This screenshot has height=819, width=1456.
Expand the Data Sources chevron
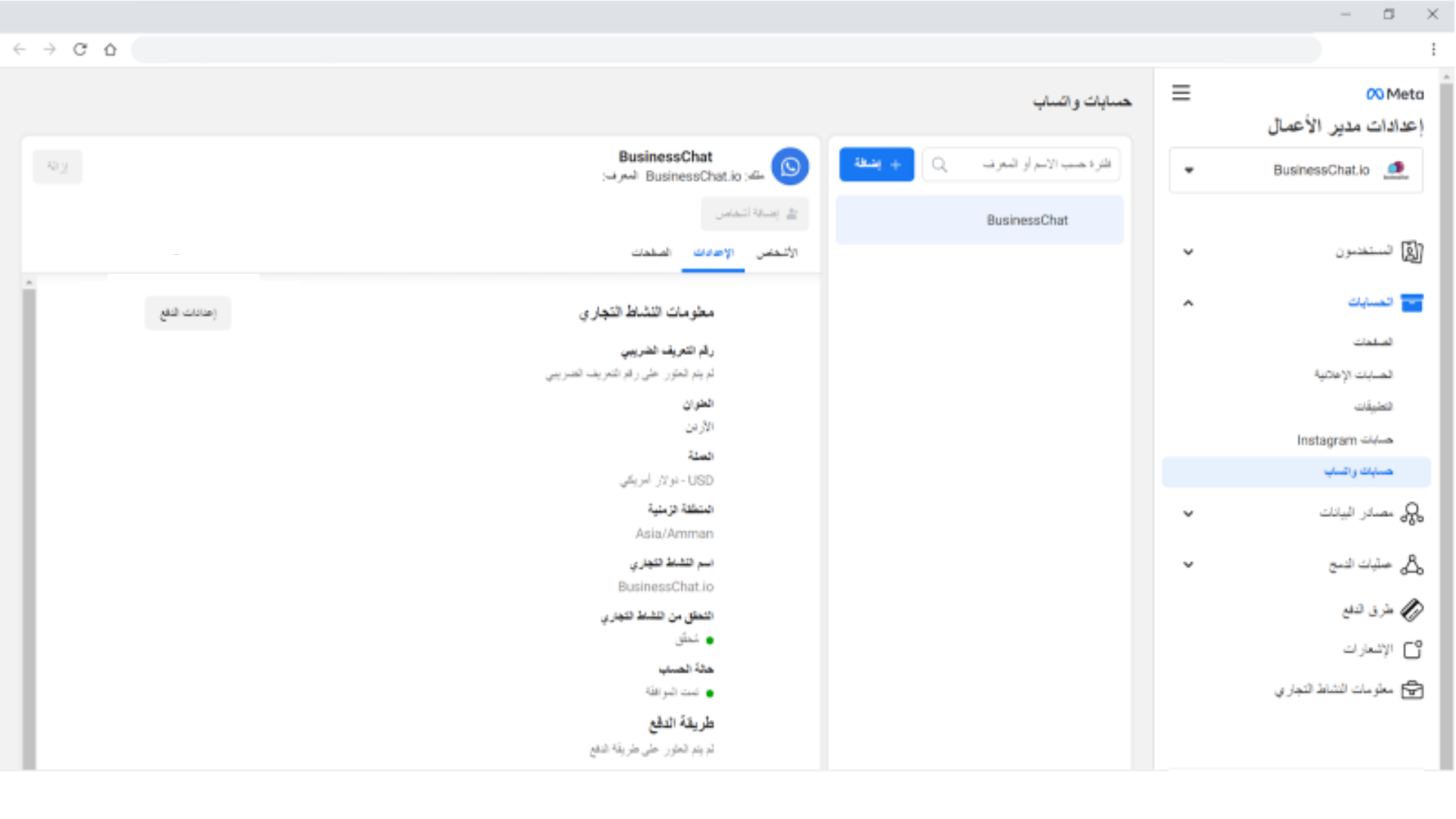click(x=1188, y=513)
